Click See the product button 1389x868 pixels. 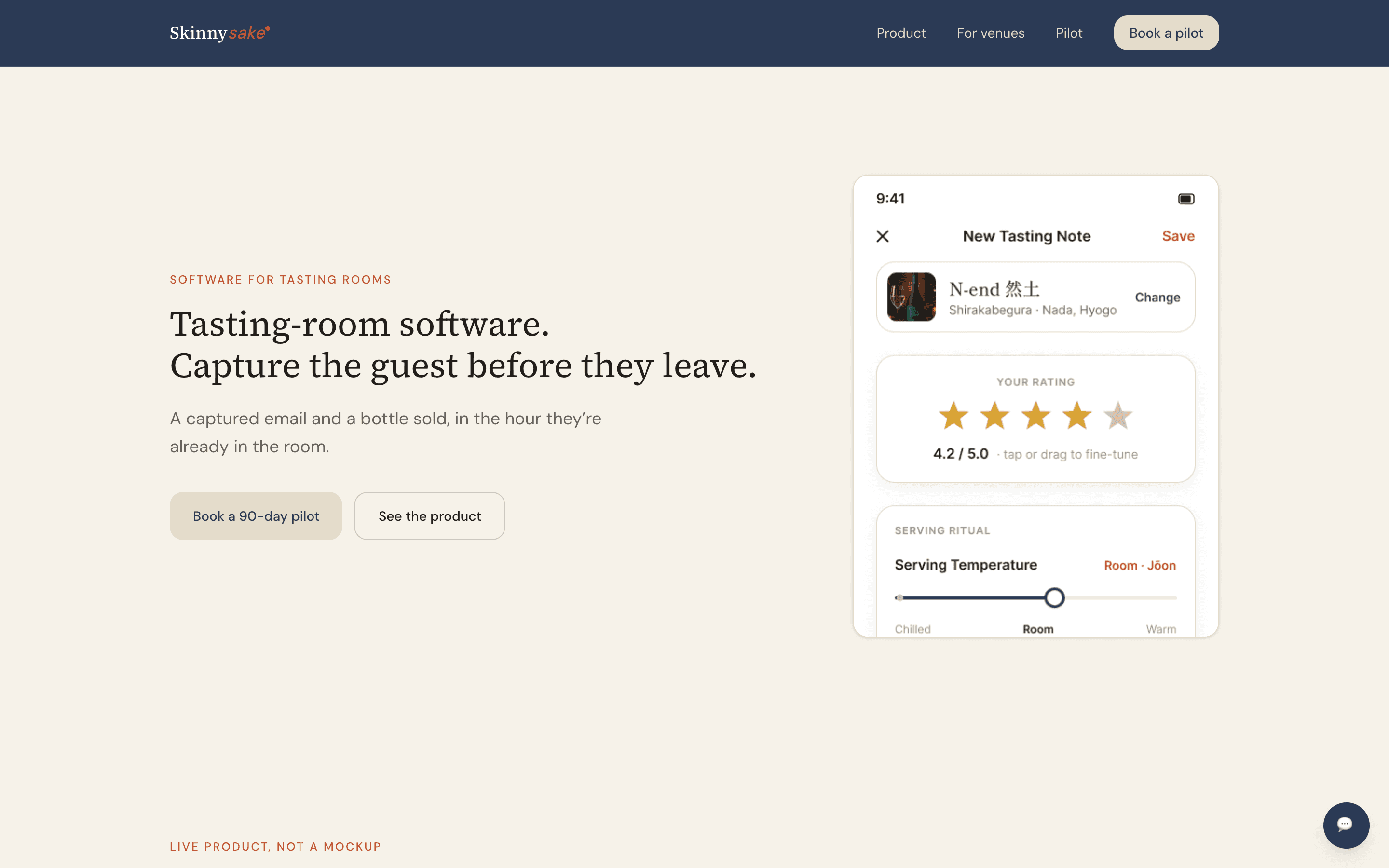point(429,515)
